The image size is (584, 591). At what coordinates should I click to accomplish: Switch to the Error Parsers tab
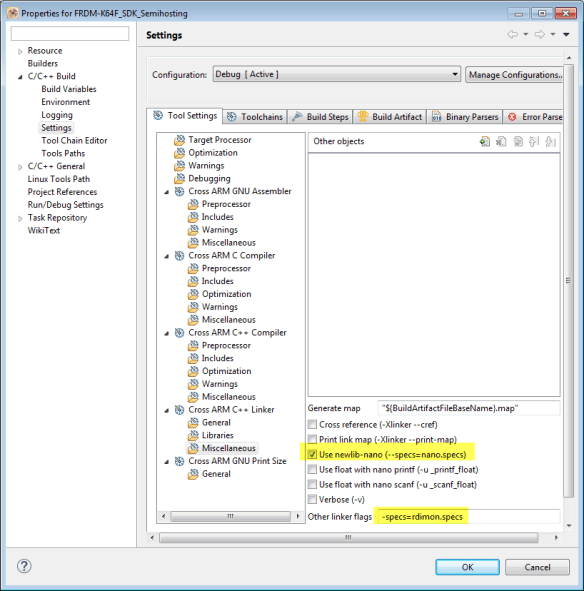tap(533, 117)
